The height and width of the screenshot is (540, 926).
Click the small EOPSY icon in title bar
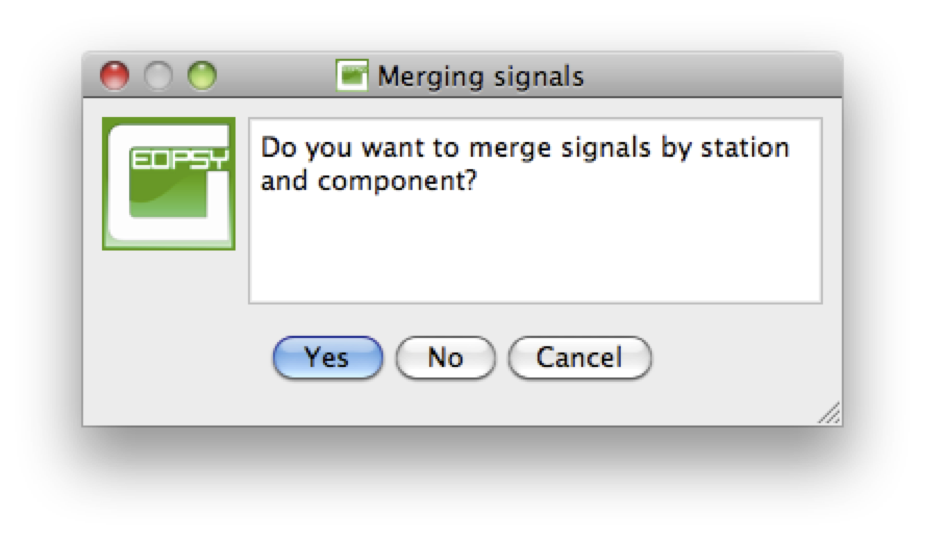click(352, 76)
